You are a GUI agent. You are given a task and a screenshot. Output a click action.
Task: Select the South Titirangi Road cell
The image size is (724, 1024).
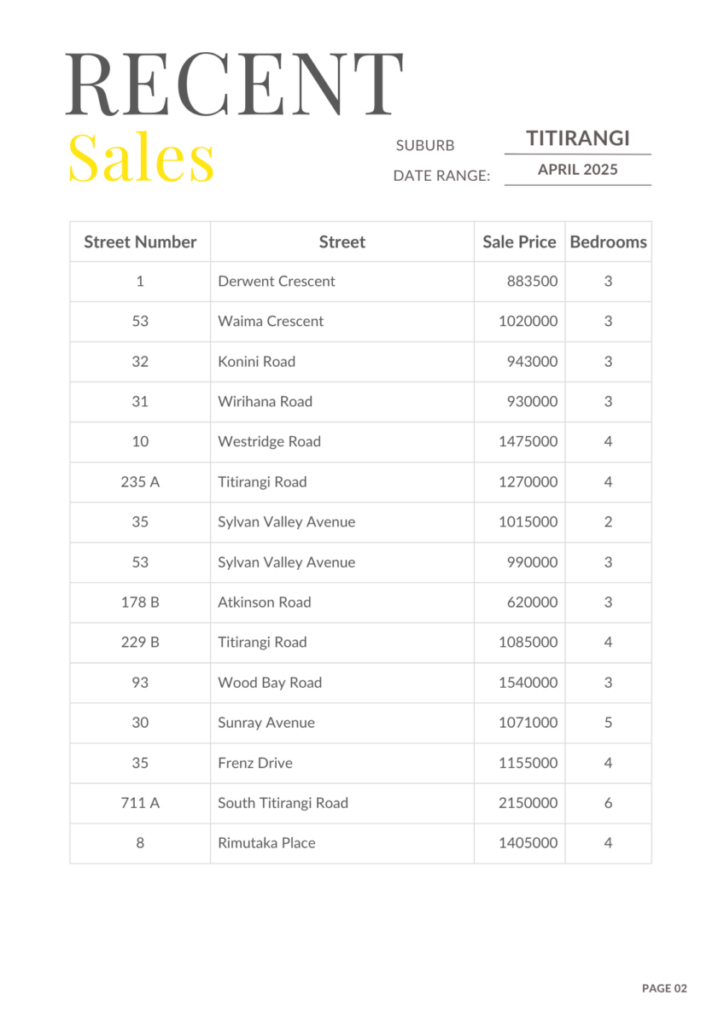[342, 803]
